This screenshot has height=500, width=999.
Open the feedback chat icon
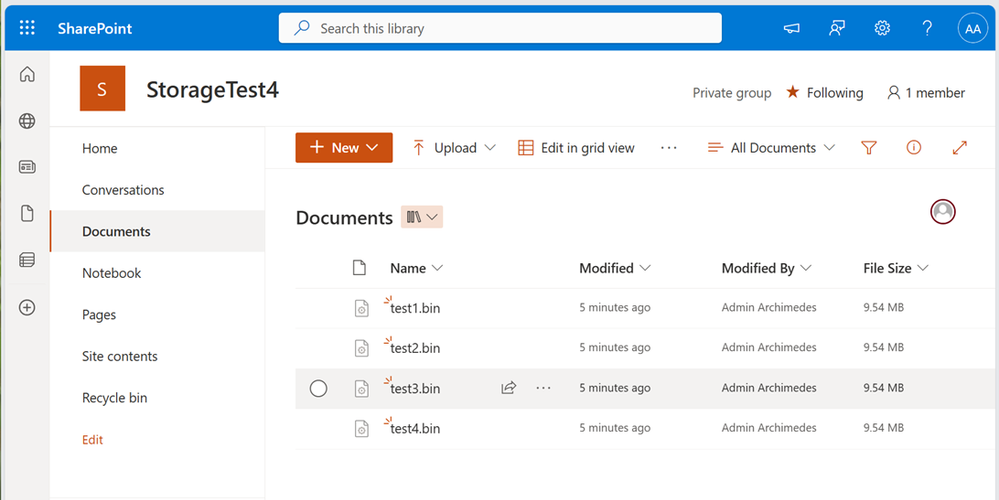click(x=837, y=29)
